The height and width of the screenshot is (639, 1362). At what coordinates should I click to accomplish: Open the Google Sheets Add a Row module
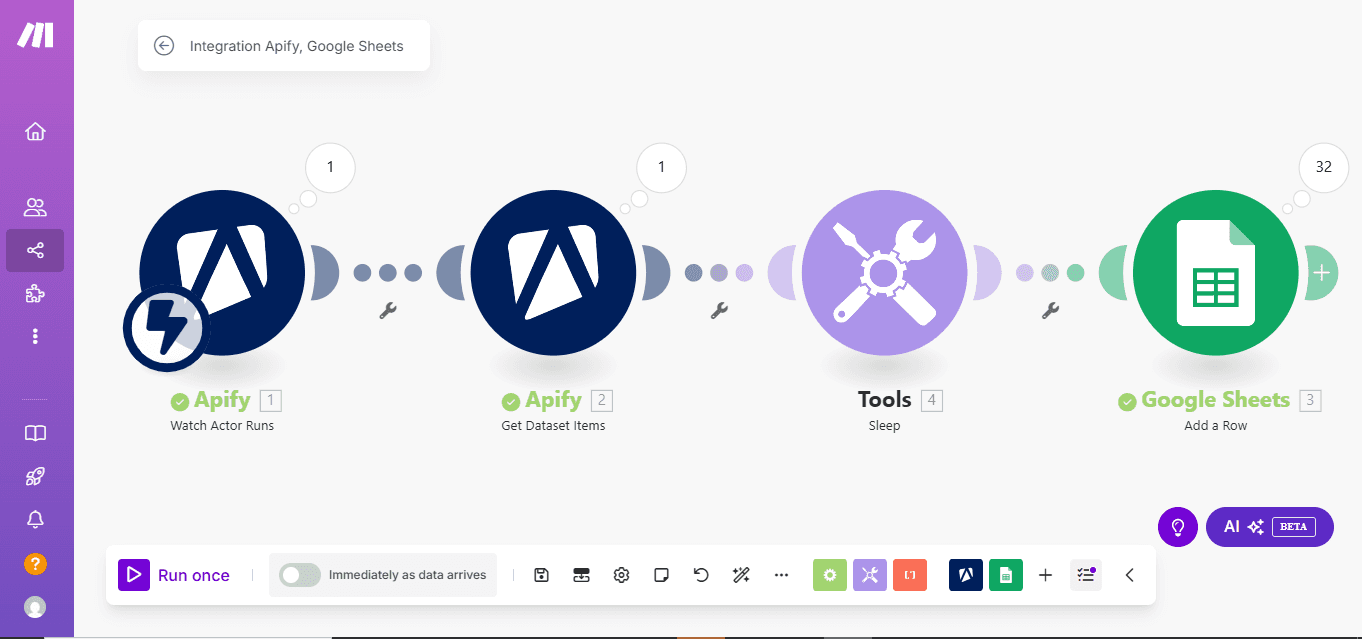[1216, 272]
